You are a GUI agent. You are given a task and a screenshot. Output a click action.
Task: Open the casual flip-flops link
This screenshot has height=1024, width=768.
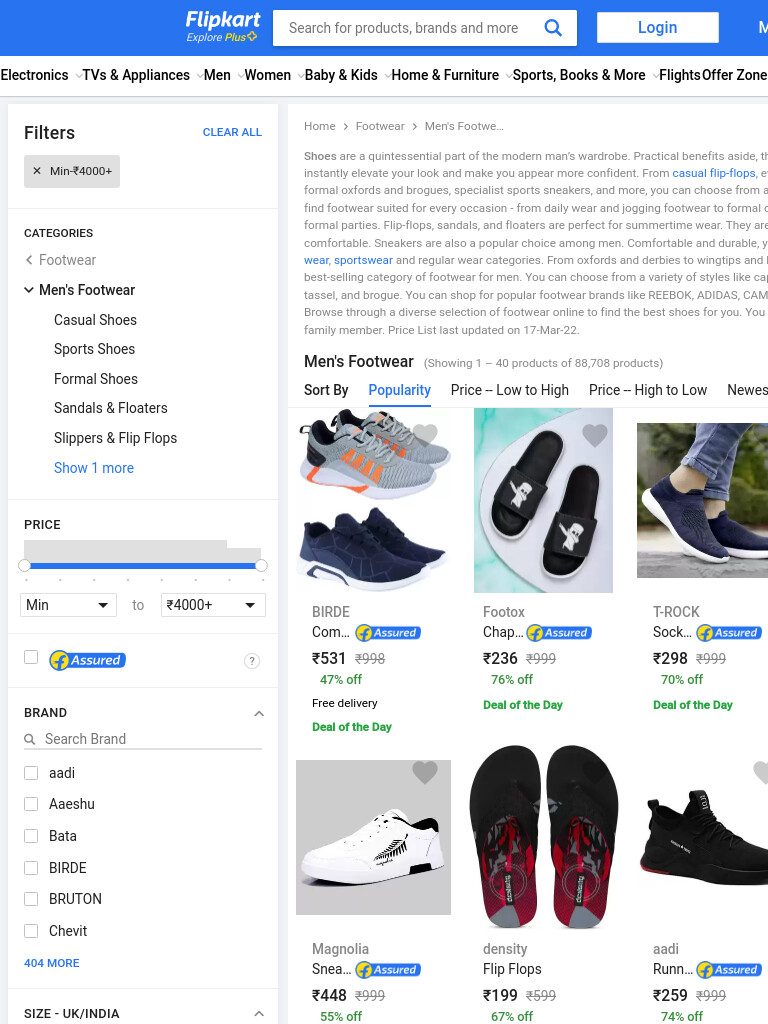(714, 173)
